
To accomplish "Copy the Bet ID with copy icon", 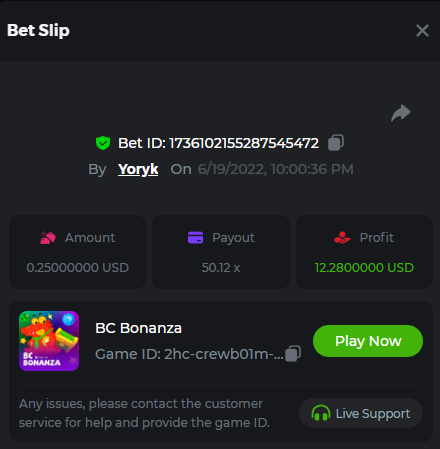I will coord(336,143).
